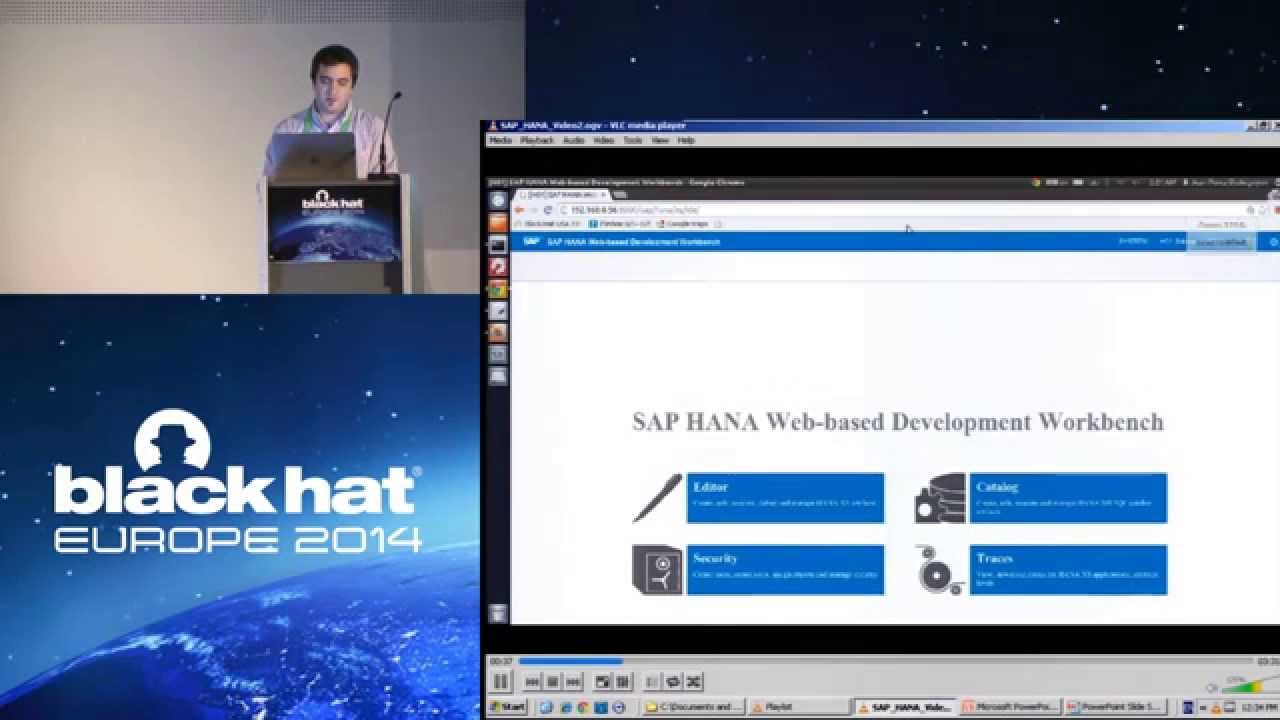Switch to SAP_HANA_Video taskbar item
The image size is (1280, 720).
(x=904, y=707)
